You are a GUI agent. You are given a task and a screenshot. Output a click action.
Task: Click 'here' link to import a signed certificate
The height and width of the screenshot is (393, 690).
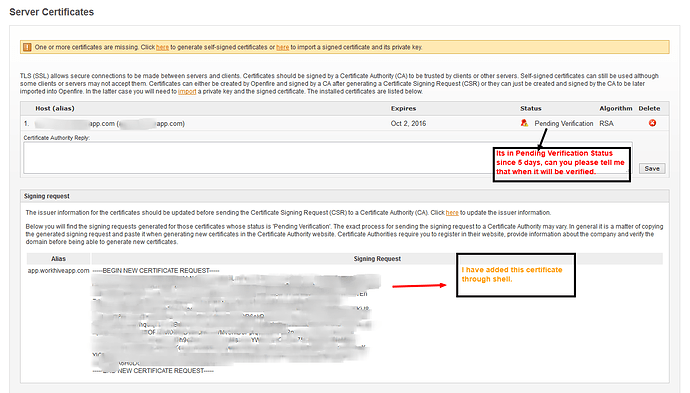pos(283,47)
